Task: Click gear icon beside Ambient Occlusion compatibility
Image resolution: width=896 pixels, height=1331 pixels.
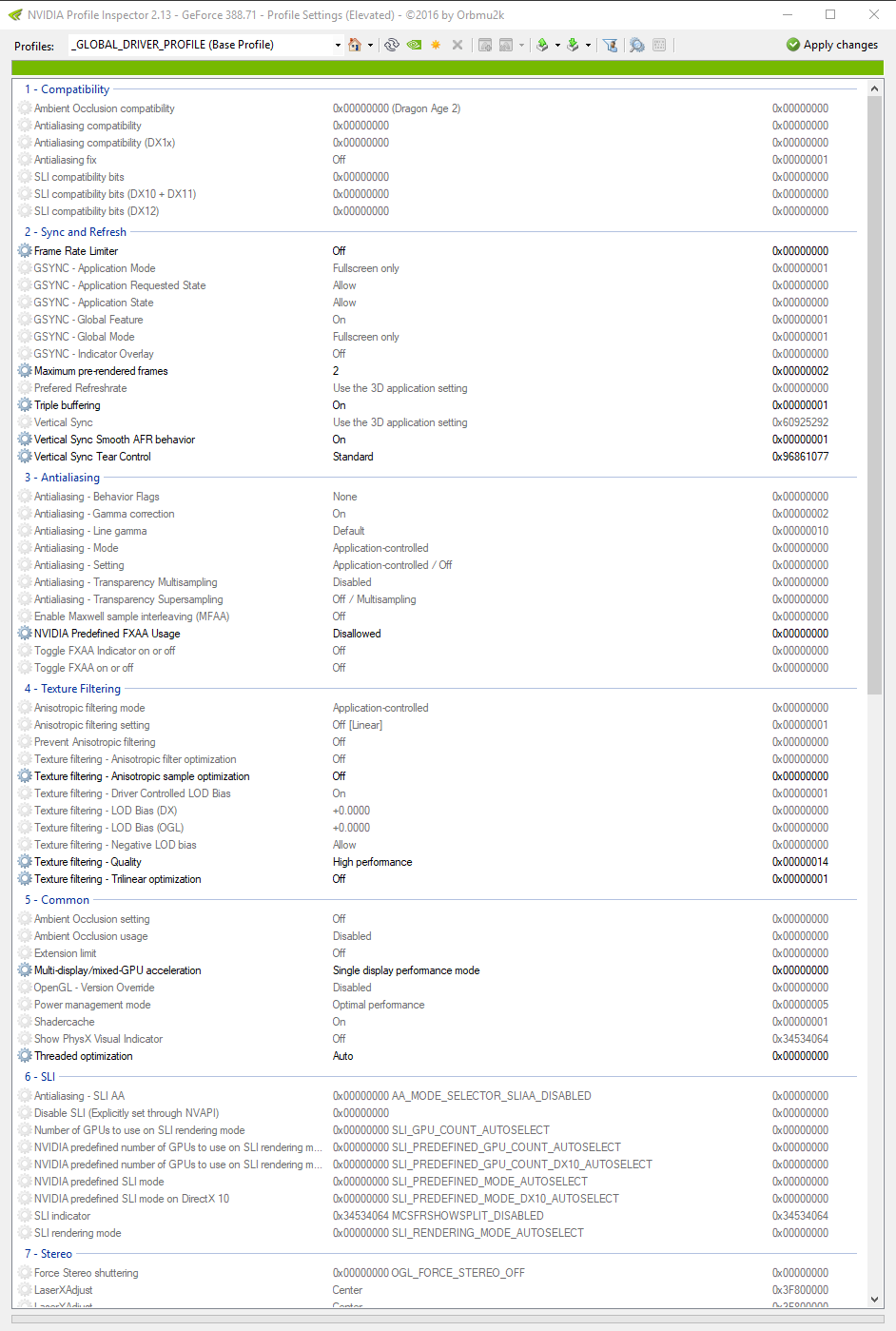Action: 25,108
